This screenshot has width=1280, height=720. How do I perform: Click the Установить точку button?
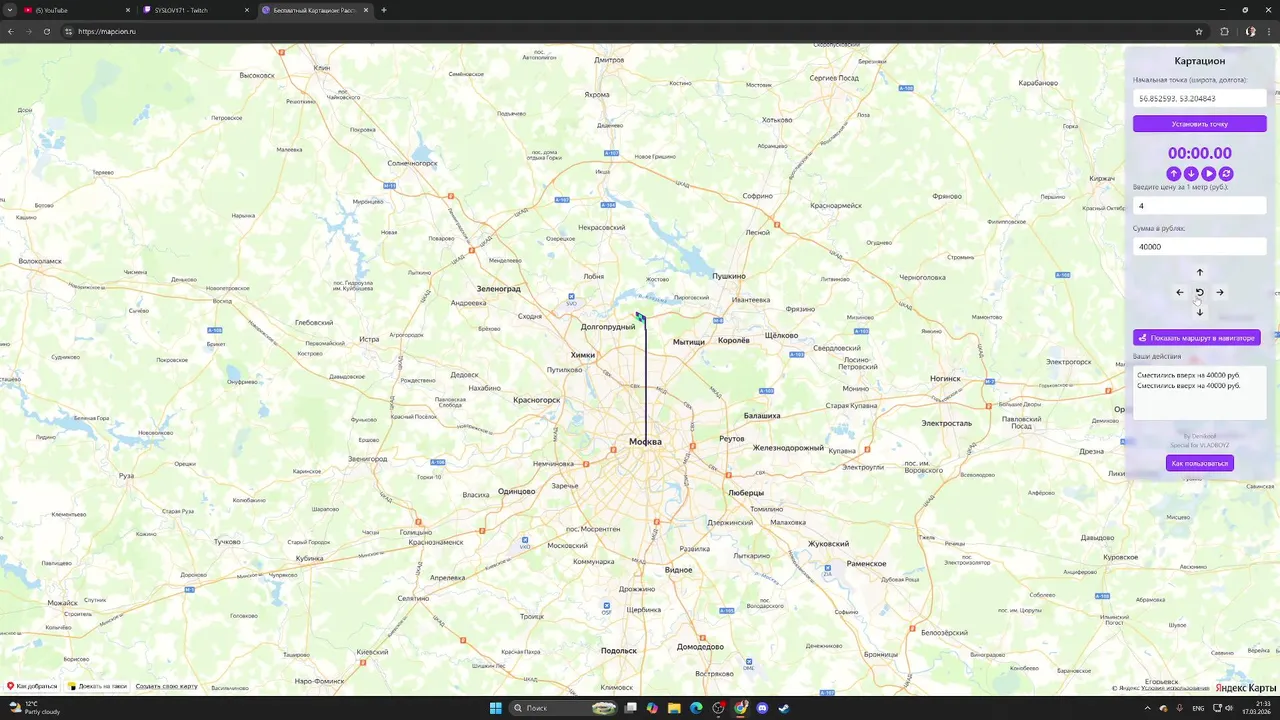tap(1199, 124)
